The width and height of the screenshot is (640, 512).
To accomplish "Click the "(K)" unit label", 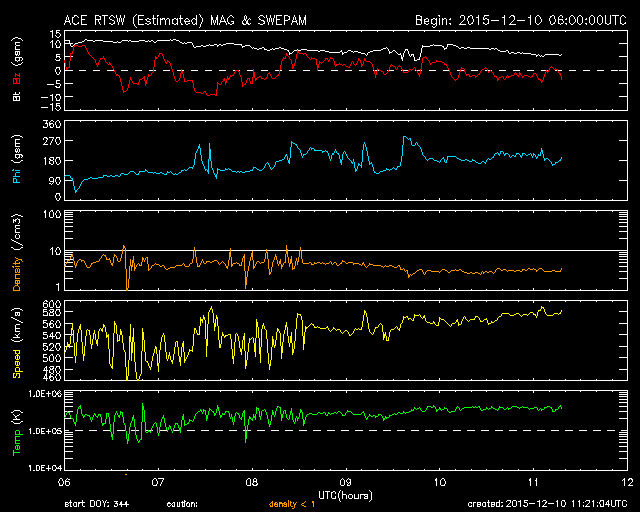I will click(17, 418).
